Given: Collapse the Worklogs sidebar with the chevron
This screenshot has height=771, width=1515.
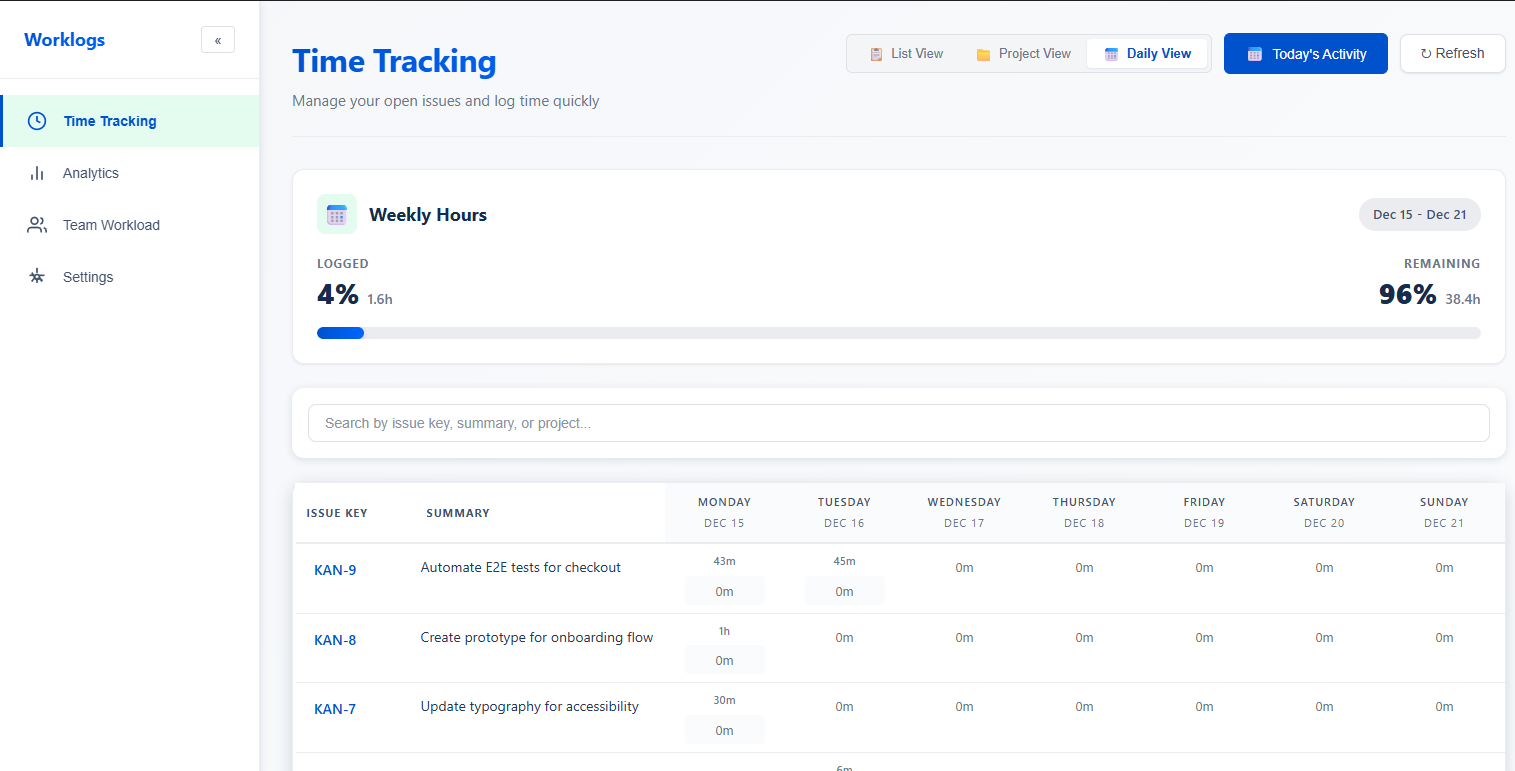Looking at the screenshot, I should coord(218,39).
